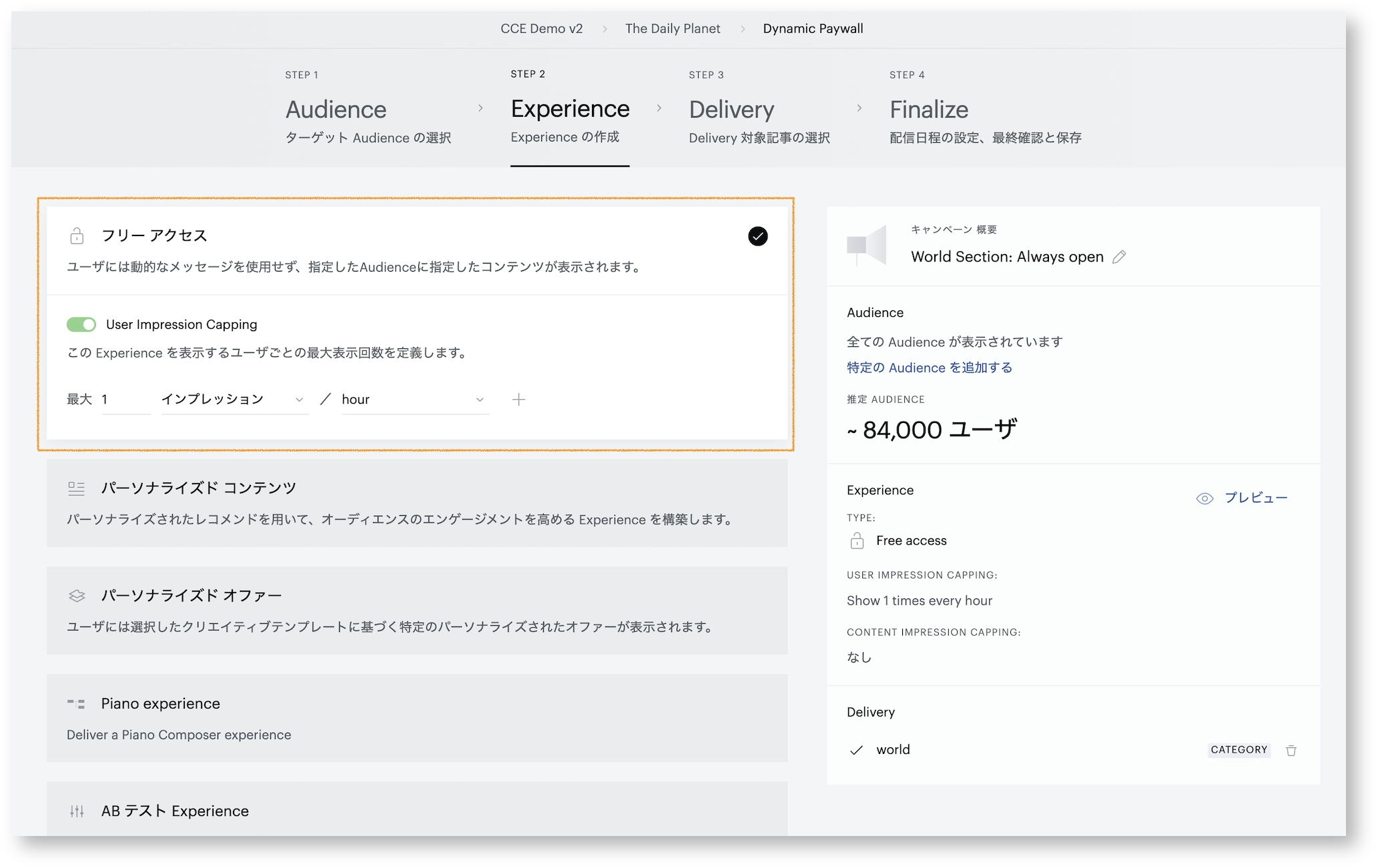The height and width of the screenshot is (868, 1378).
Task: Click the plus icon to add capping rule
Action: pyautogui.click(x=519, y=399)
